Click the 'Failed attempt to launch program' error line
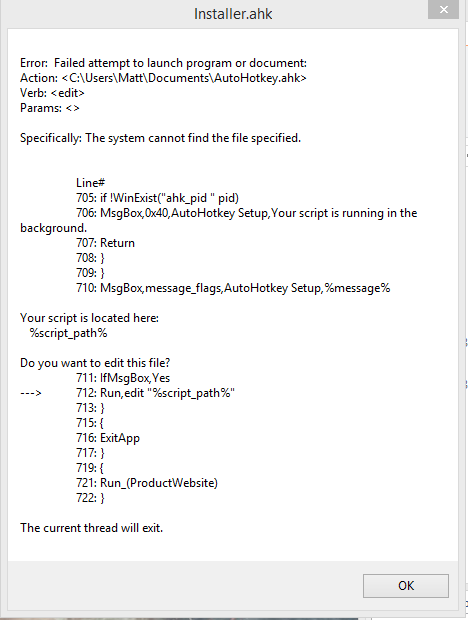Image resolution: width=468 pixels, height=620 pixels. click(163, 63)
